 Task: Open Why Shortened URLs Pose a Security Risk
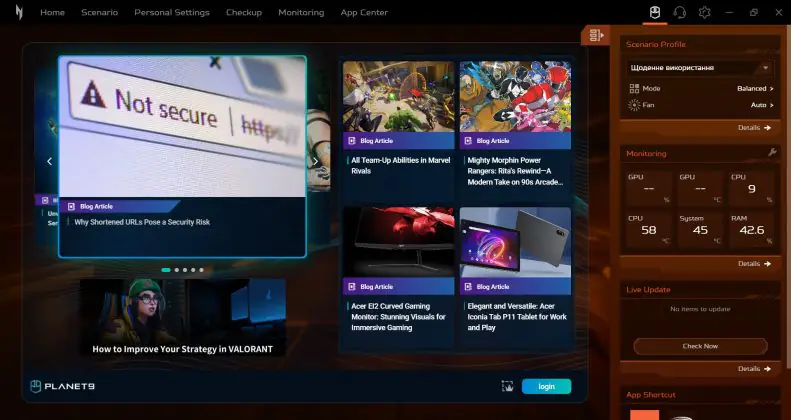[142, 222]
